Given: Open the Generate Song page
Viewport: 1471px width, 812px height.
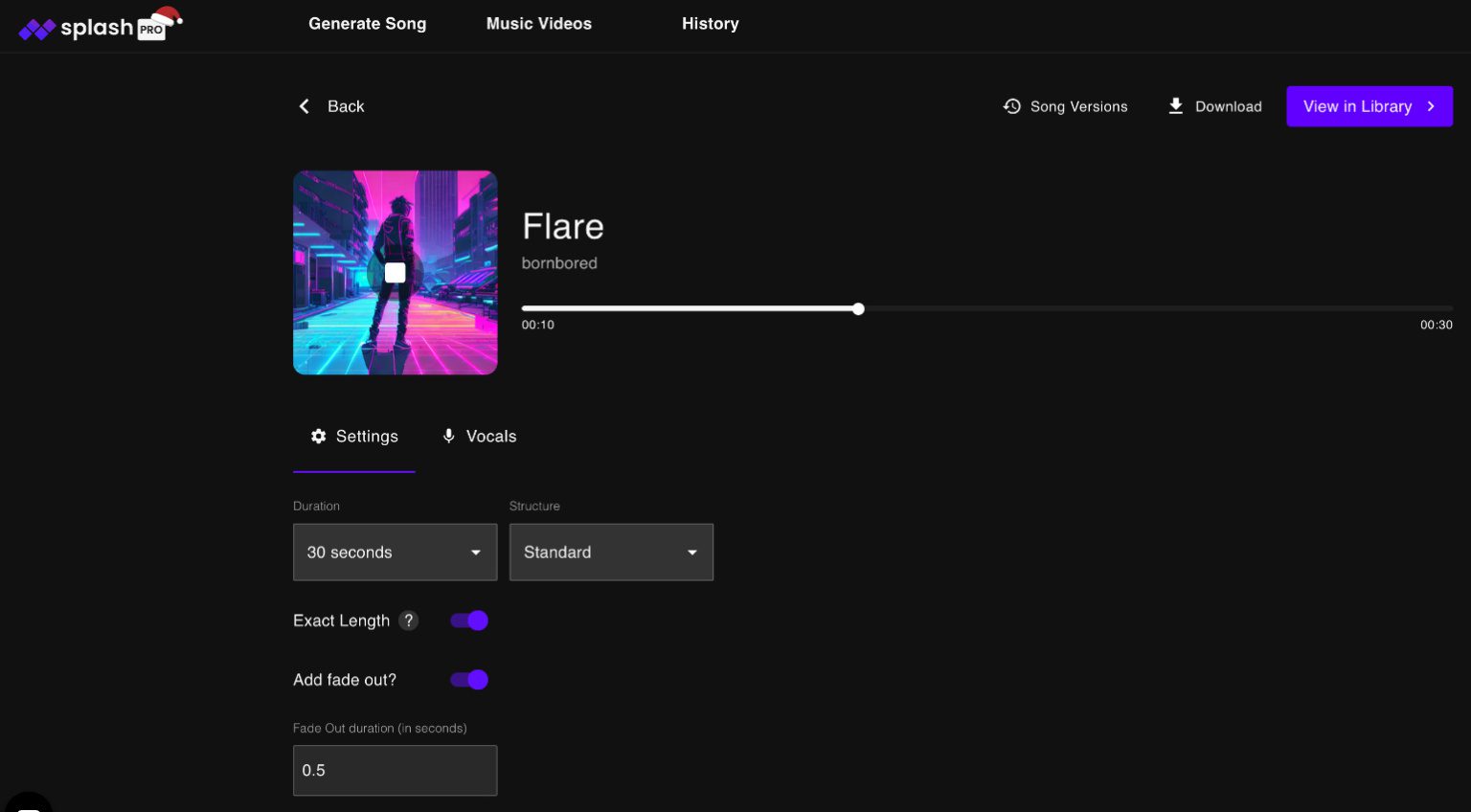Looking at the screenshot, I should (x=367, y=24).
